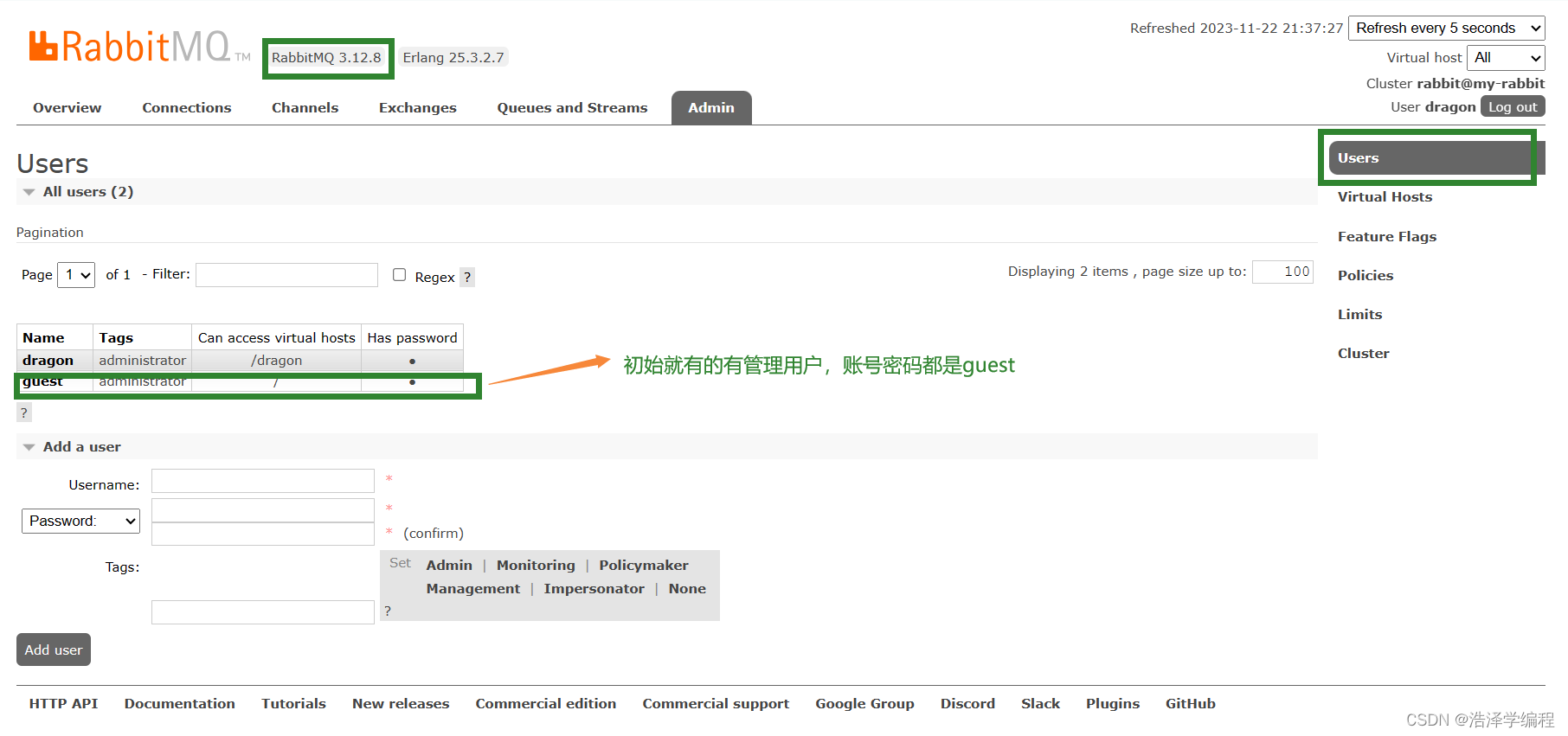Click the Log out button
Image resolution: width=1568 pixels, height=736 pixels.
(x=1513, y=106)
